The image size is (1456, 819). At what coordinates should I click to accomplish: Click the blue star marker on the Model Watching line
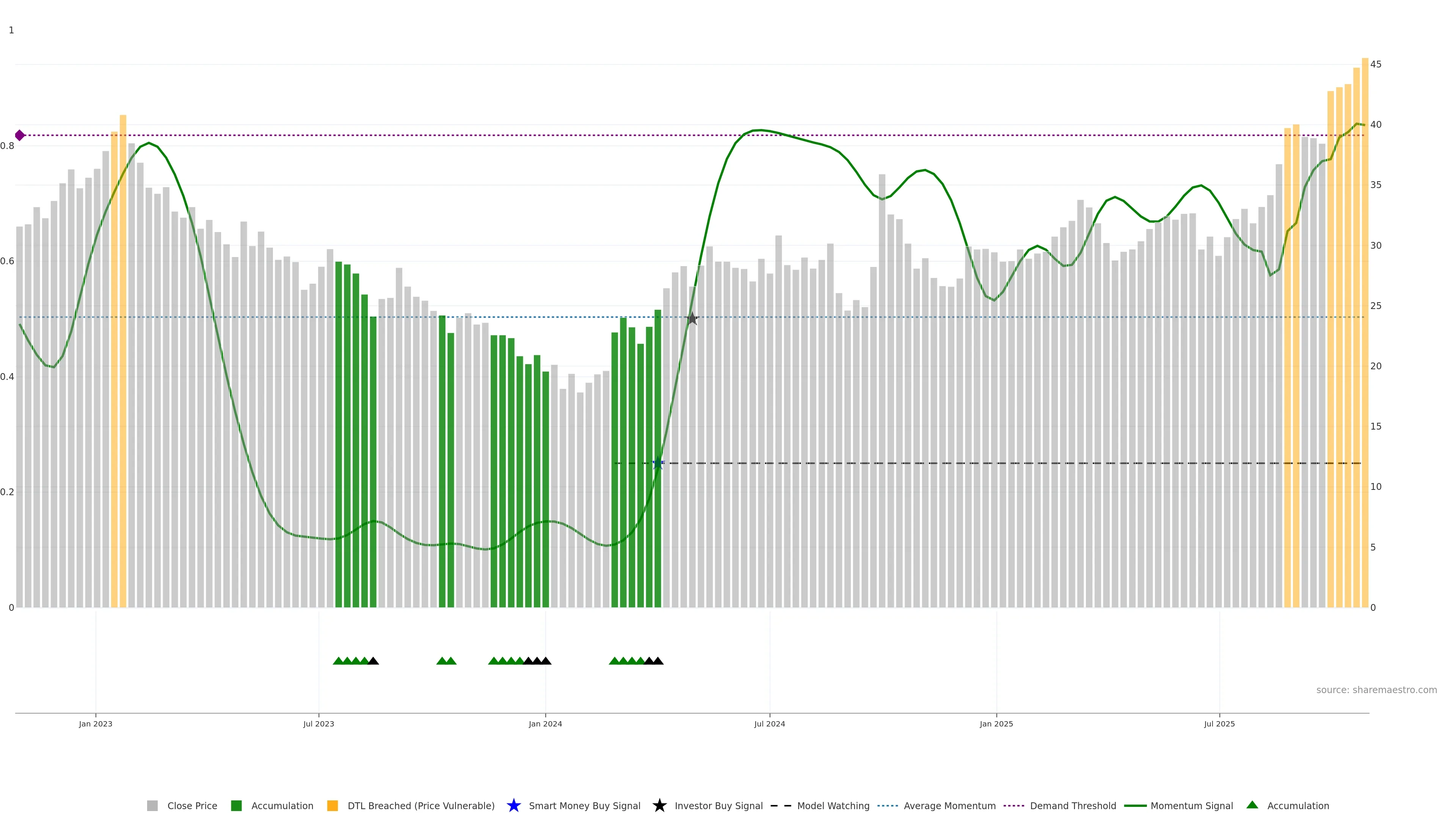tap(657, 463)
